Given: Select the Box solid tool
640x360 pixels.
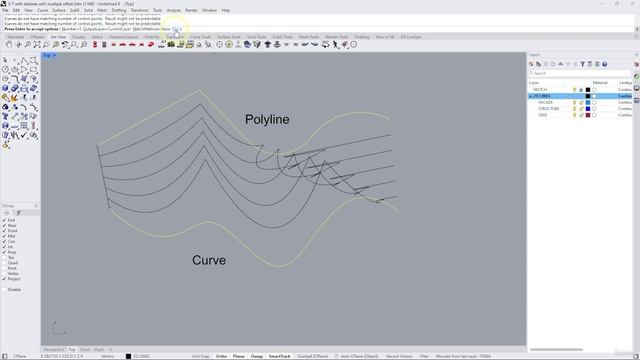Looking at the screenshot, I should click(5, 88).
